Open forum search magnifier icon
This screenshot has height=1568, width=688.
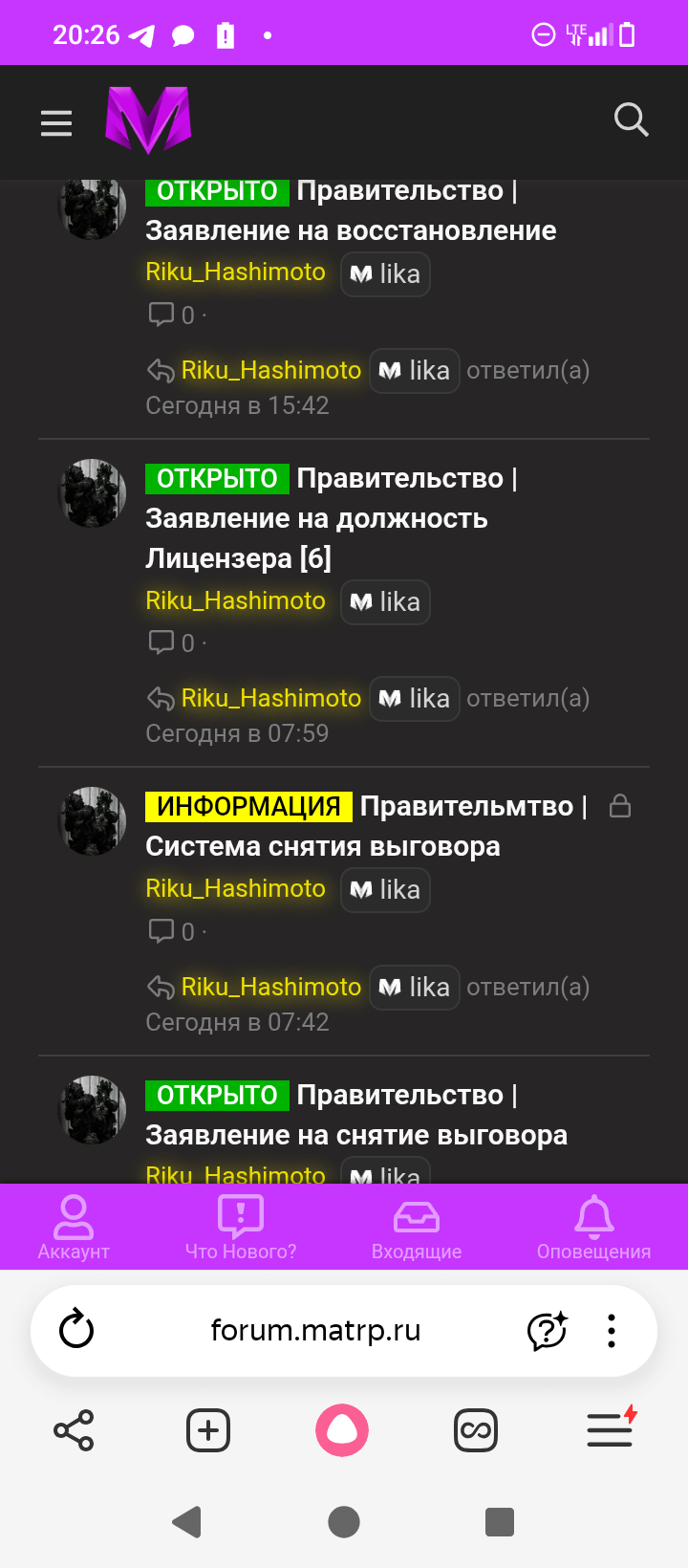631,120
